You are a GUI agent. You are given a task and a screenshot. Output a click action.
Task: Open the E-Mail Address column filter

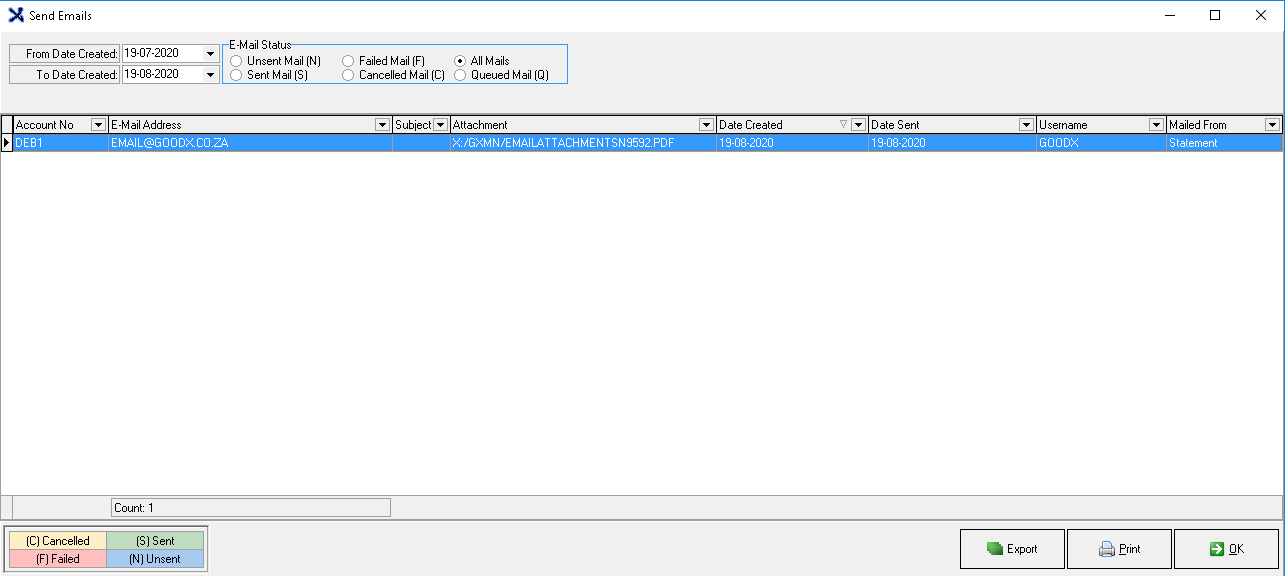[382, 125]
